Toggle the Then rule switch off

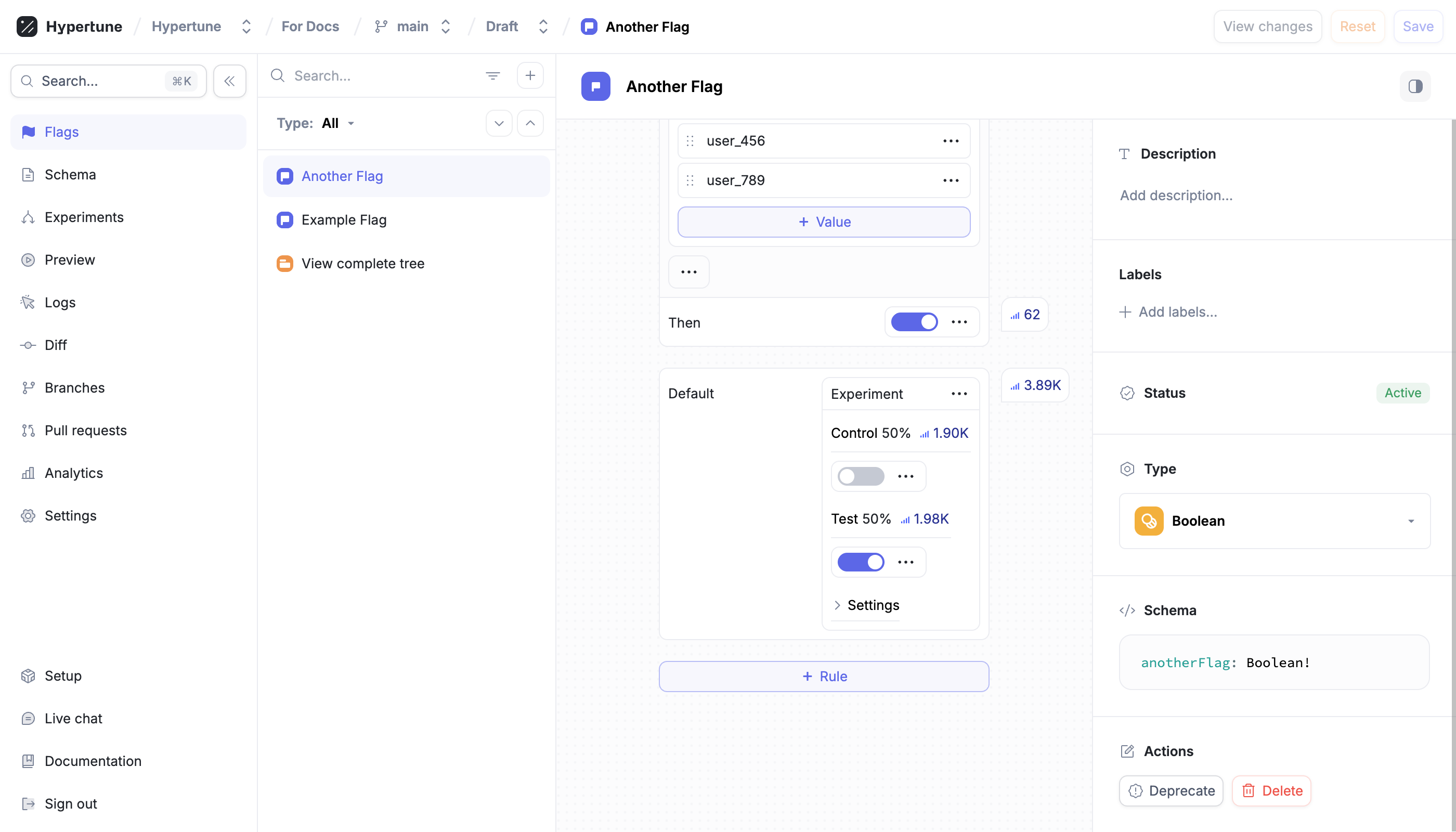914,322
